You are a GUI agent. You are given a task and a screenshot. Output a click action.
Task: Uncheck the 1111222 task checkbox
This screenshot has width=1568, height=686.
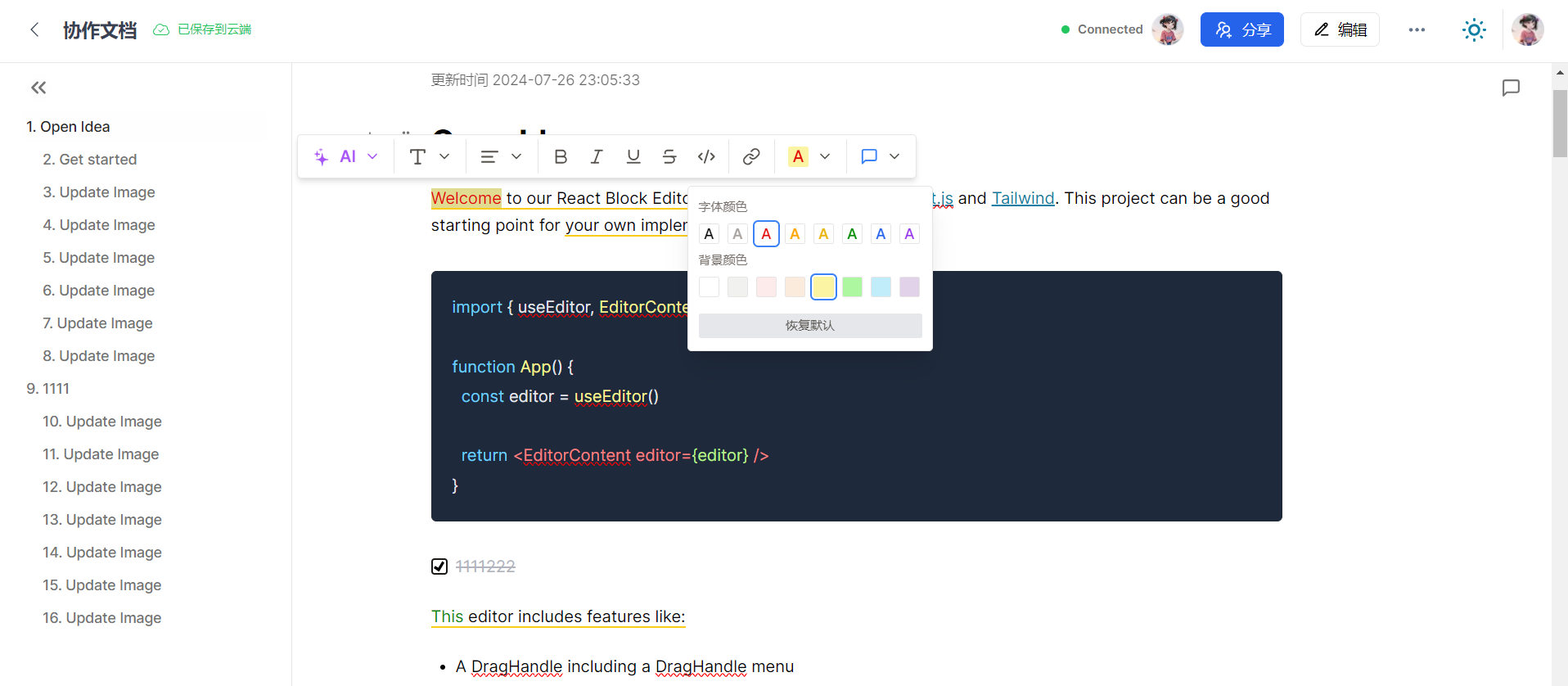[439, 566]
